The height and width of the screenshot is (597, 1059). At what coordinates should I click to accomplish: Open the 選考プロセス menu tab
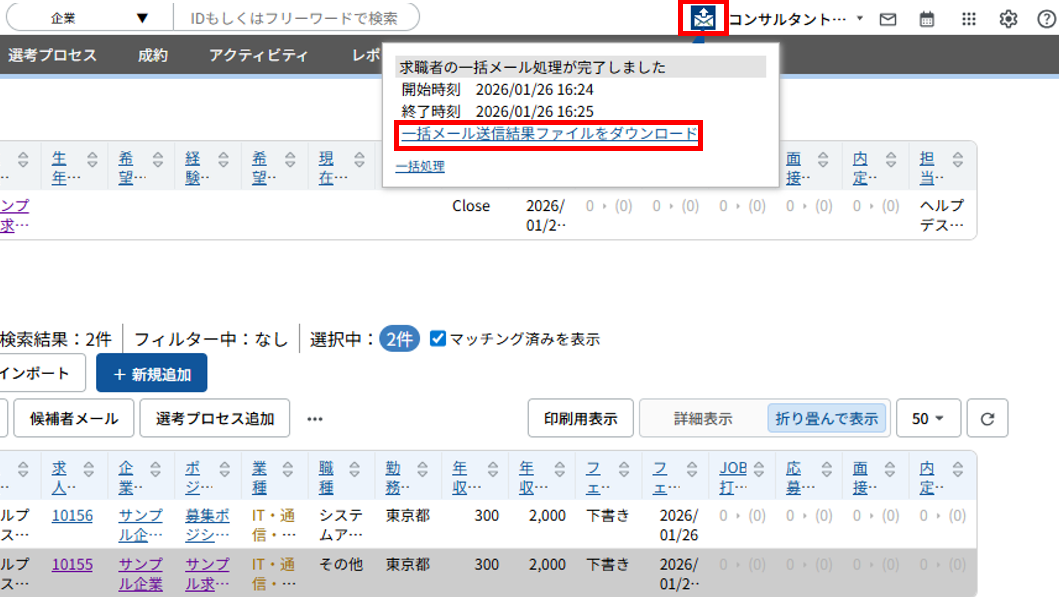click(52, 55)
